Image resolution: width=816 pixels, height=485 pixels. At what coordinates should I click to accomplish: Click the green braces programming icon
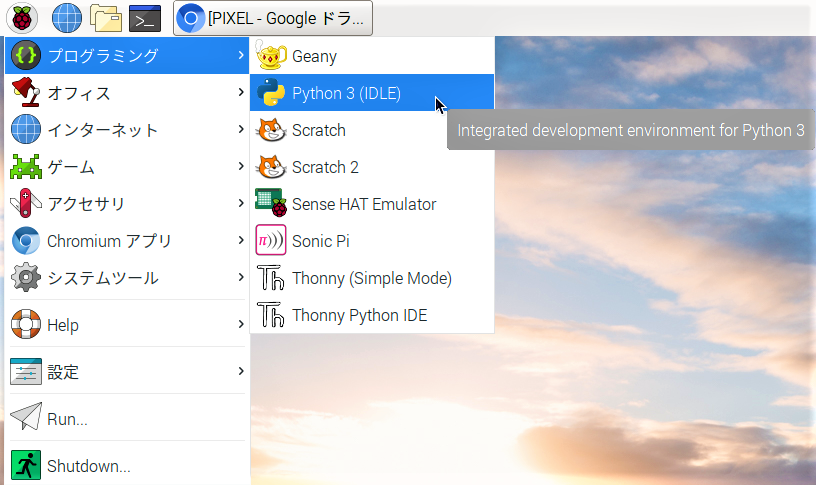click(26, 55)
